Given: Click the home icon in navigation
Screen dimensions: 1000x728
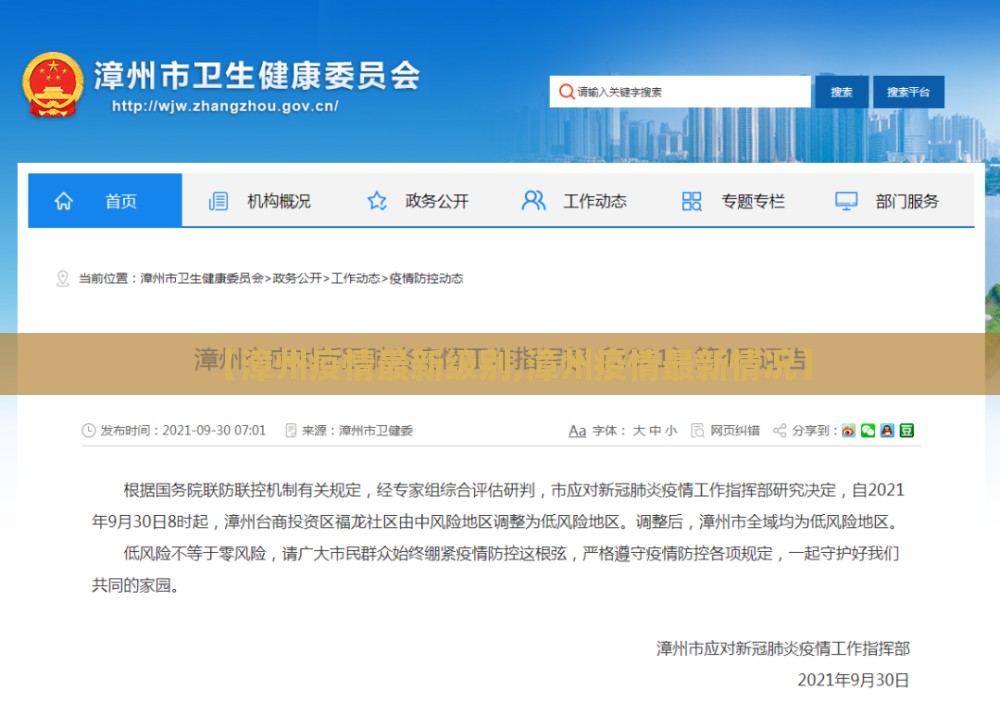Looking at the screenshot, I should pos(64,201).
